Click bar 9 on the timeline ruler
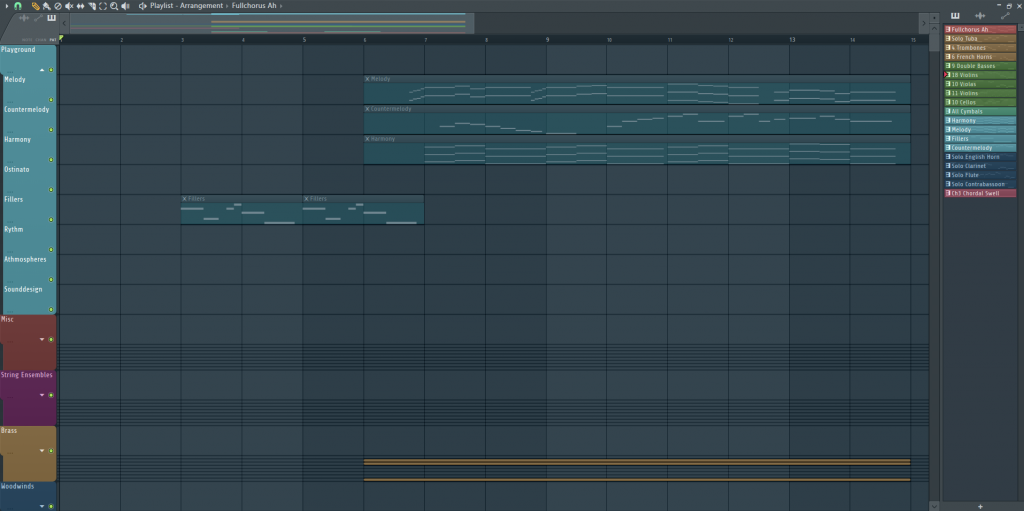Viewport: 1024px width, 511px height. click(x=547, y=39)
